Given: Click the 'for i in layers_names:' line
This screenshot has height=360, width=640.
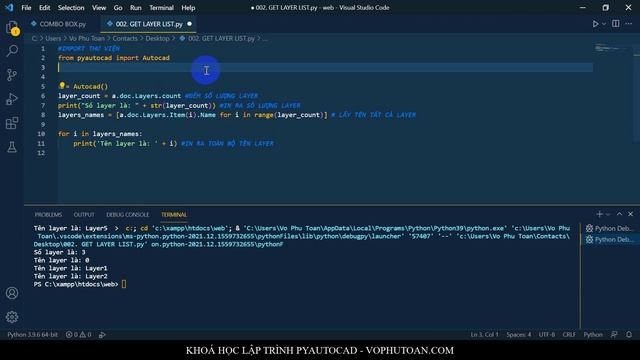Looking at the screenshot, I should coord(100,134).
